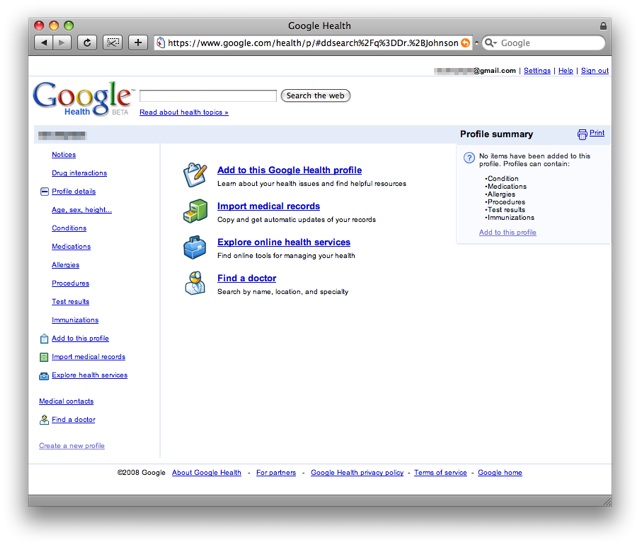The image size is (640, 545).
Task: Click the Google Health web search box
Action: [208, 96]
